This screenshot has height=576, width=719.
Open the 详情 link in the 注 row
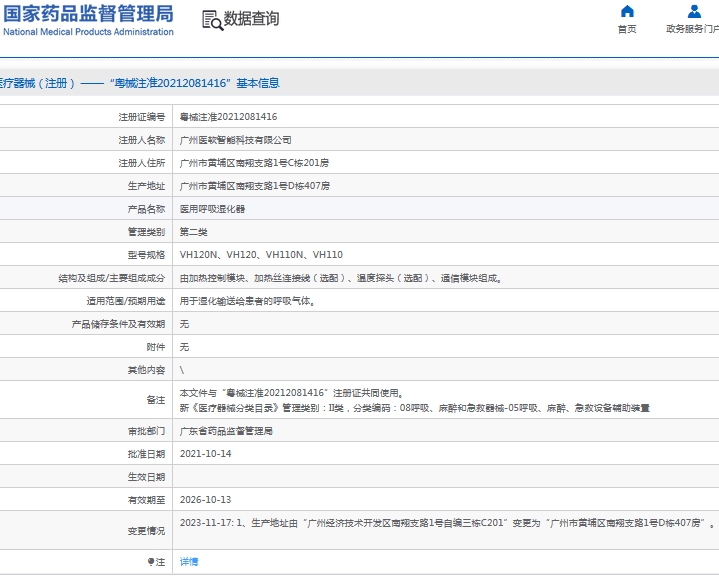click(189, 562)
